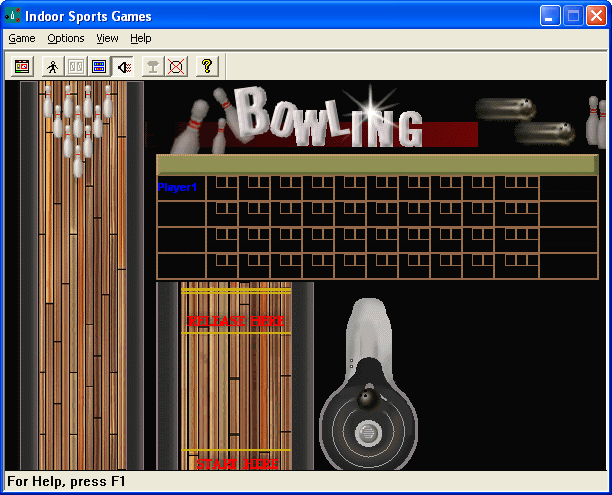Maximize the Indoor Sports Games window

tap(574, 15)
